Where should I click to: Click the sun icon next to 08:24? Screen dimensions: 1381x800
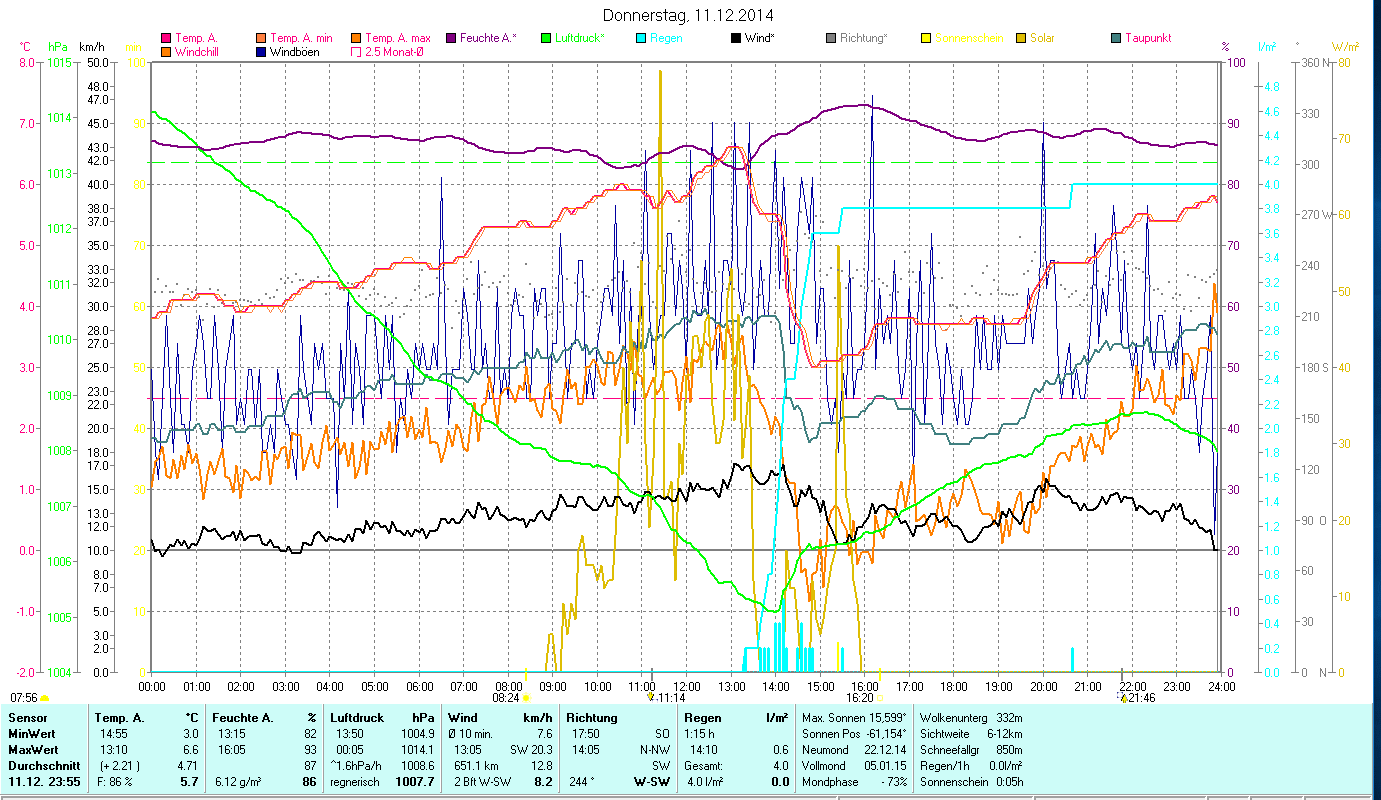(x=526, y=698)
